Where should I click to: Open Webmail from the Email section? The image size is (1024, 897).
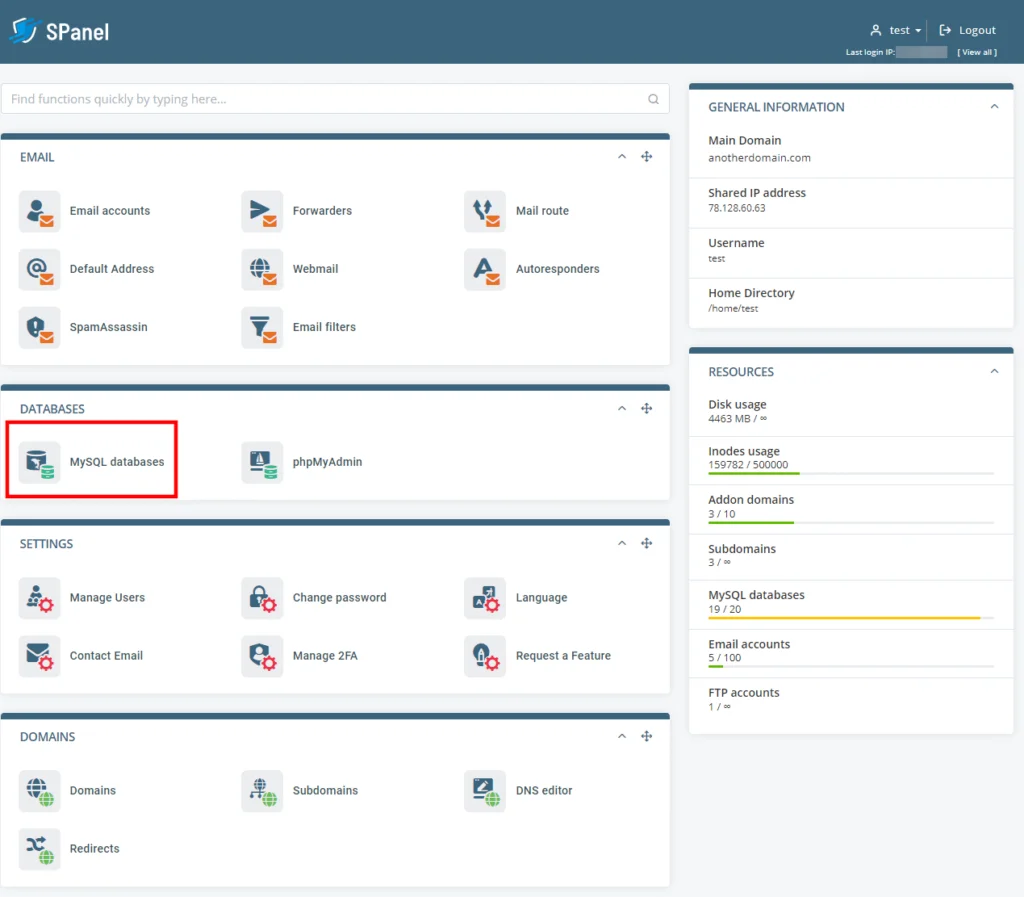click(x=263, y=269)
